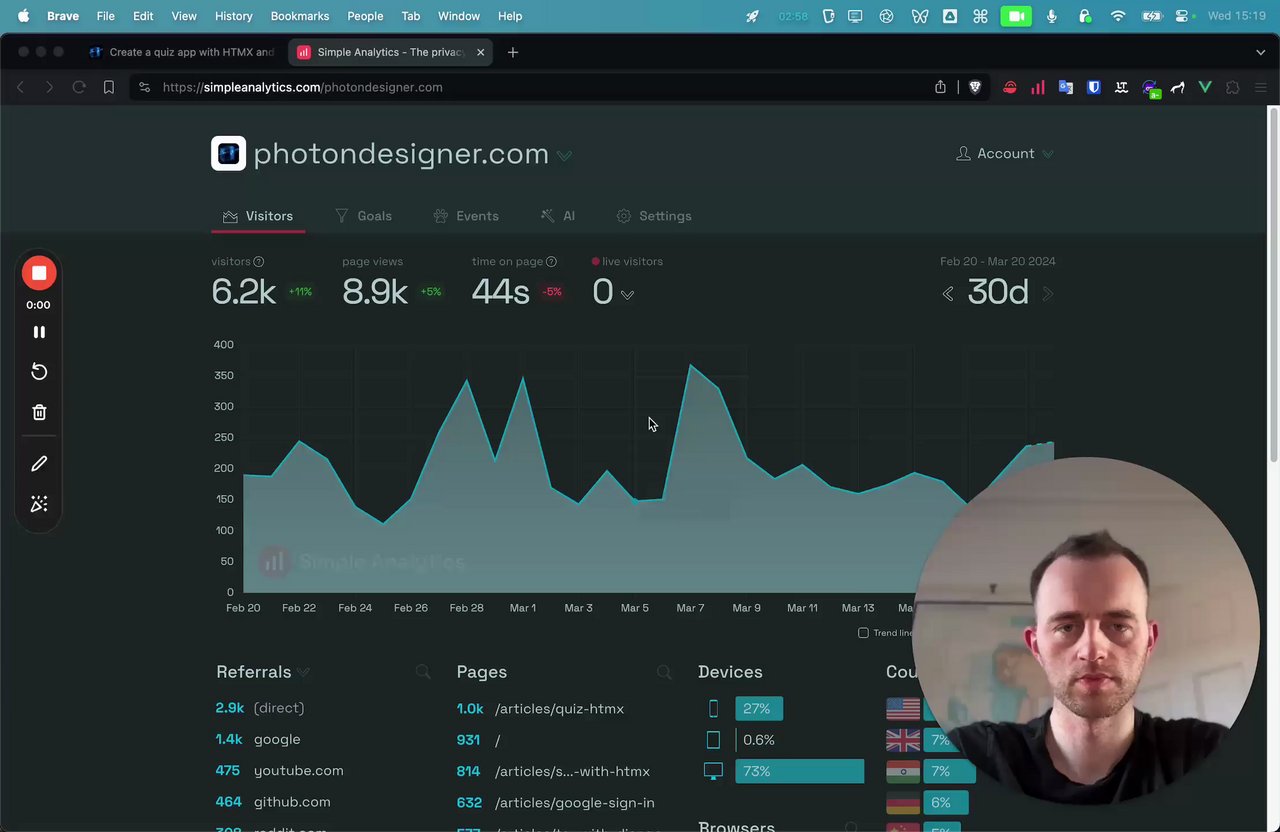Click the 73% desktop device bar

click(799, 771)
